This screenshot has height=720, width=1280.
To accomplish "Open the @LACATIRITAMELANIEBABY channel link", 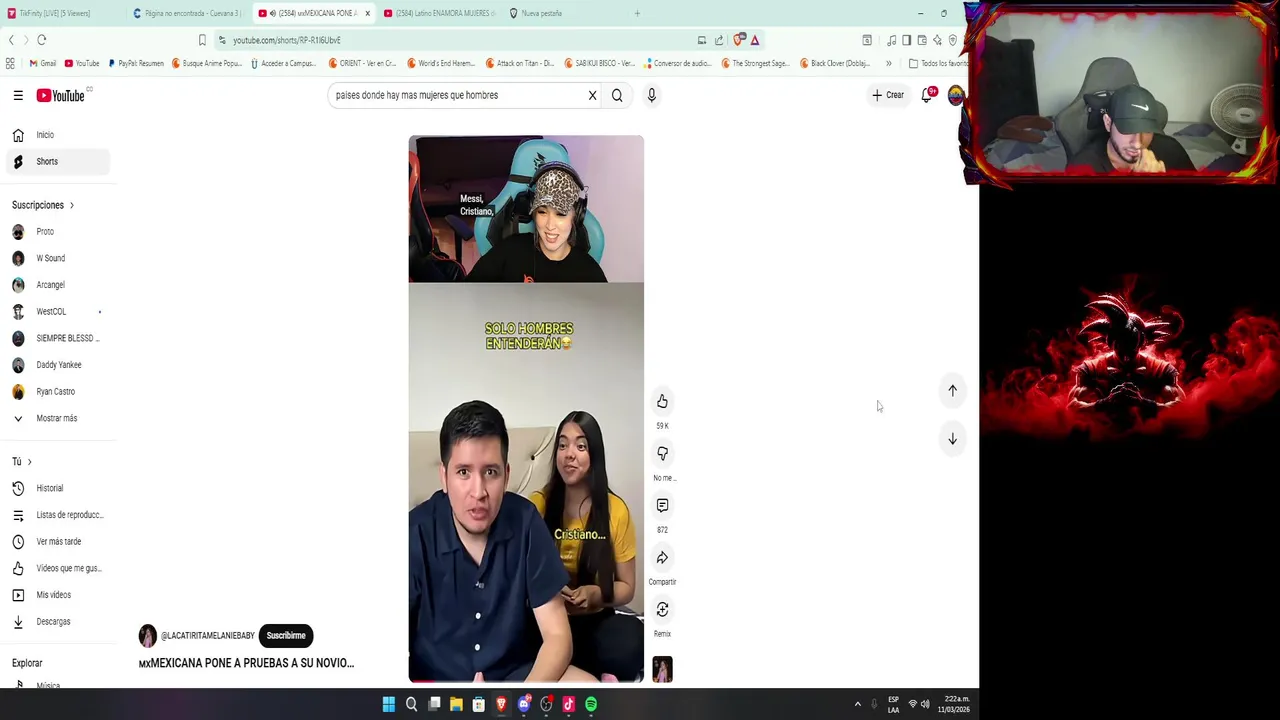I will tap(207, 635).
